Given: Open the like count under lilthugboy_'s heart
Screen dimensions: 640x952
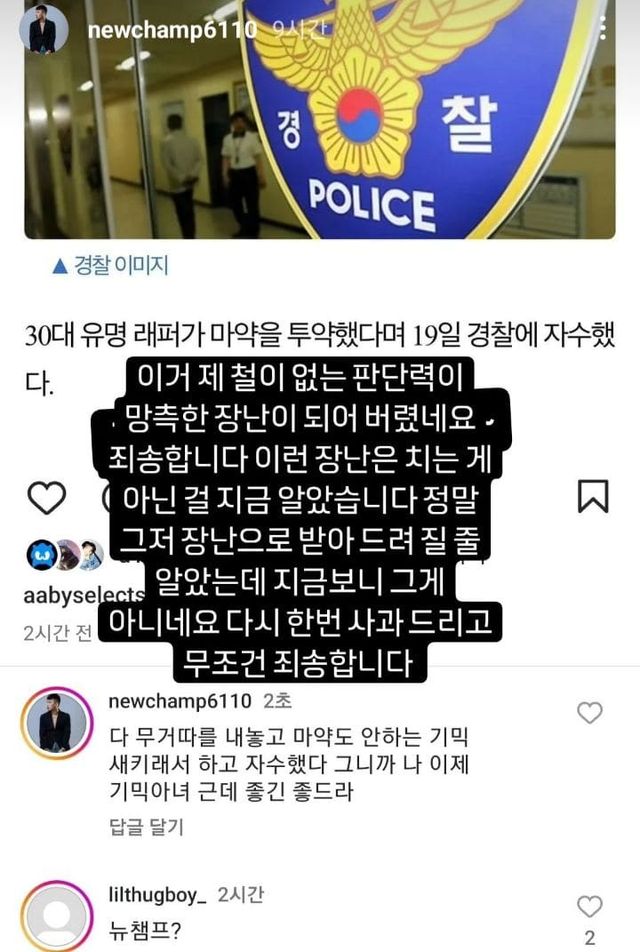Looking at the screenshot, I should point(590,938).
